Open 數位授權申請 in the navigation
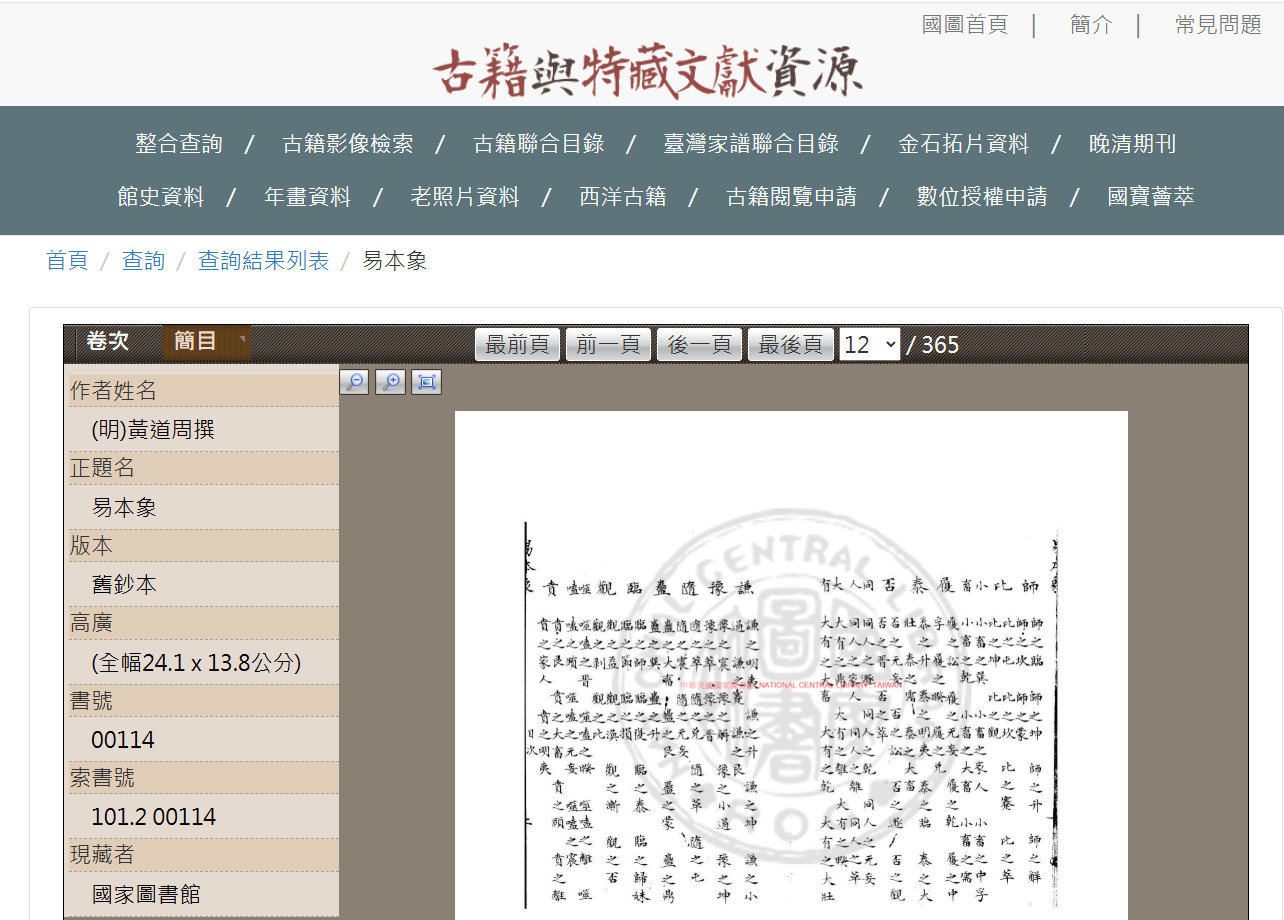This screenshot has width=1284, height=920. [x=982, y=197]
